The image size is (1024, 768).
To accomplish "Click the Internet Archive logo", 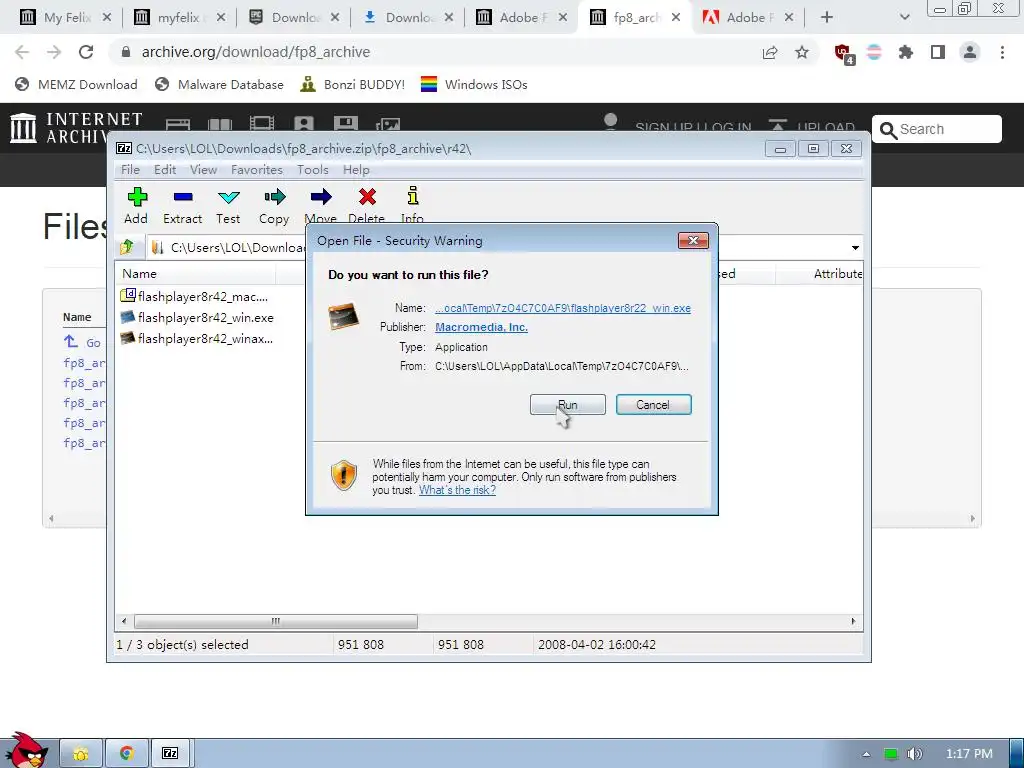I will pyautogui.click(x=76, y=128).
